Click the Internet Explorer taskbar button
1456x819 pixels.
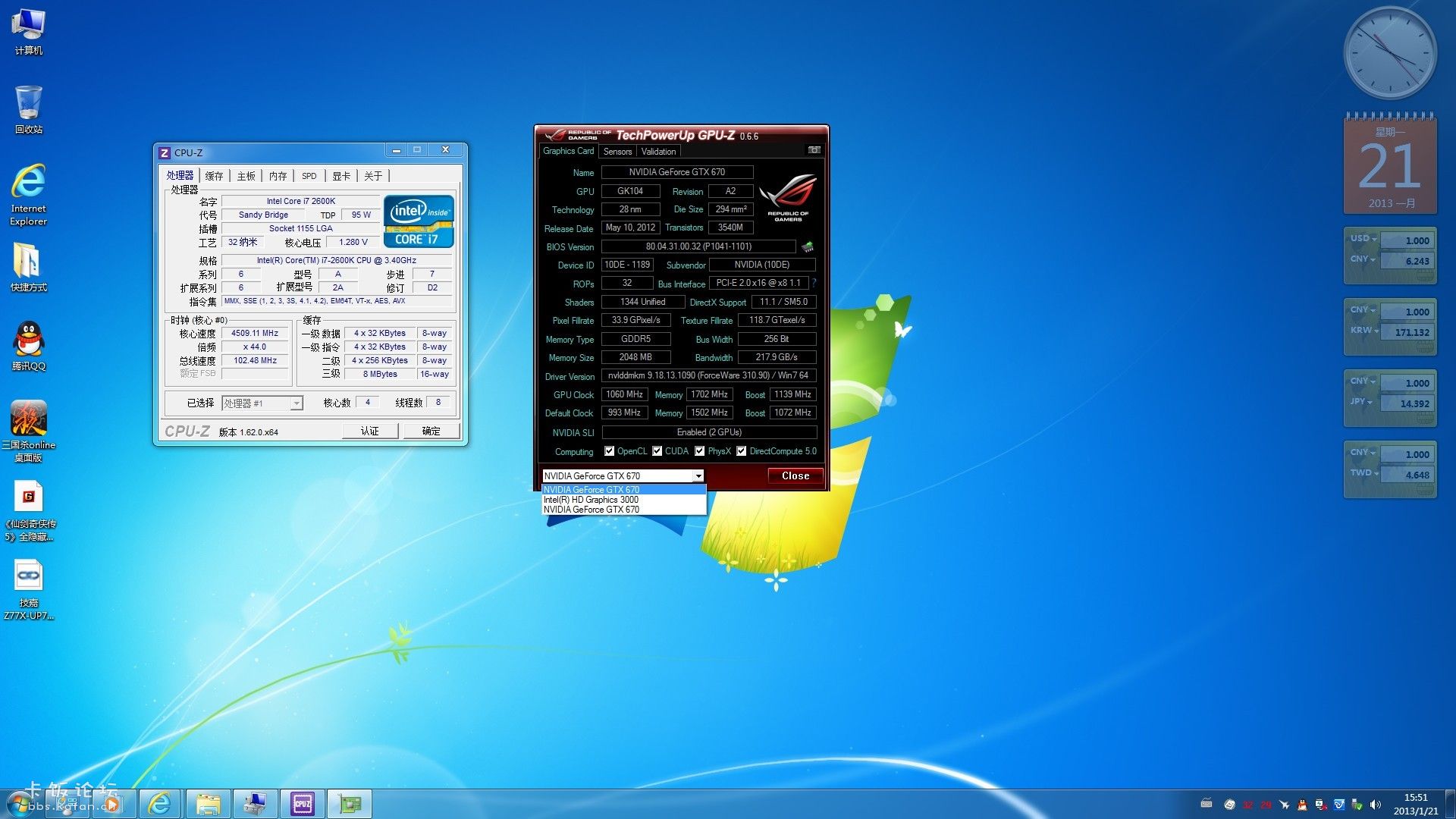click(159, 804)
